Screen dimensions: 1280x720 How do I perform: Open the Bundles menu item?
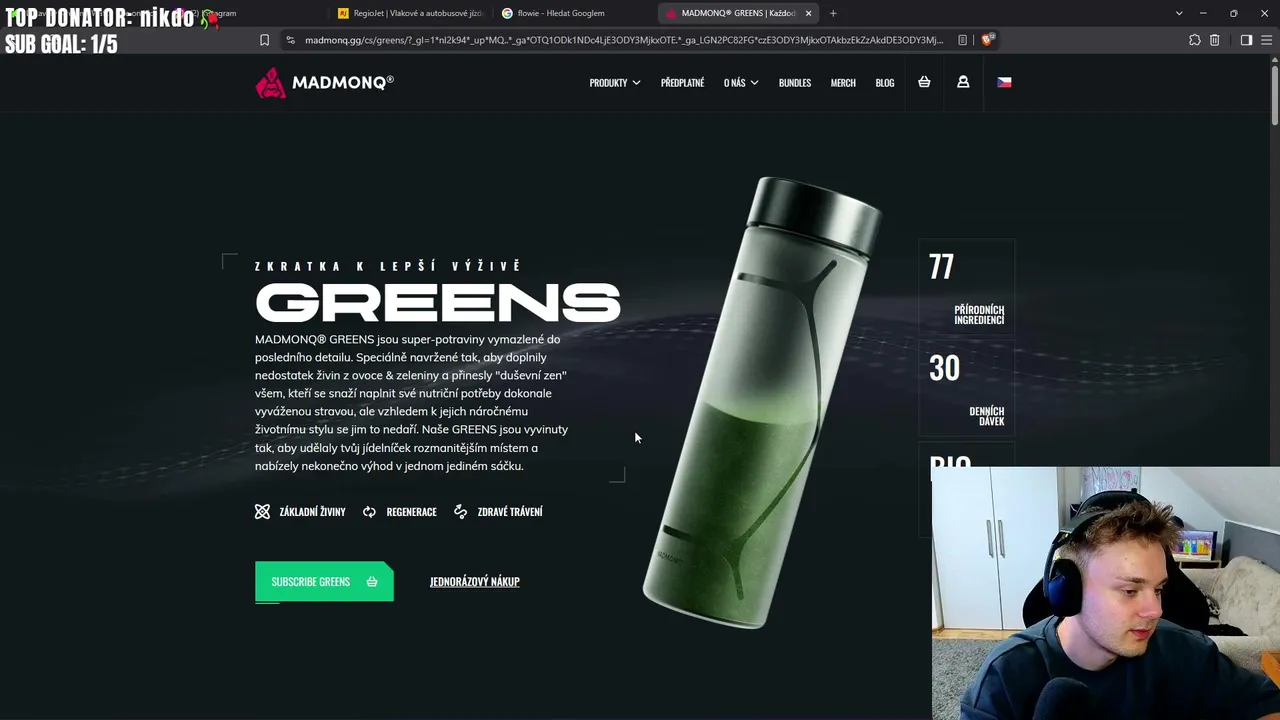tap(795, 82)
